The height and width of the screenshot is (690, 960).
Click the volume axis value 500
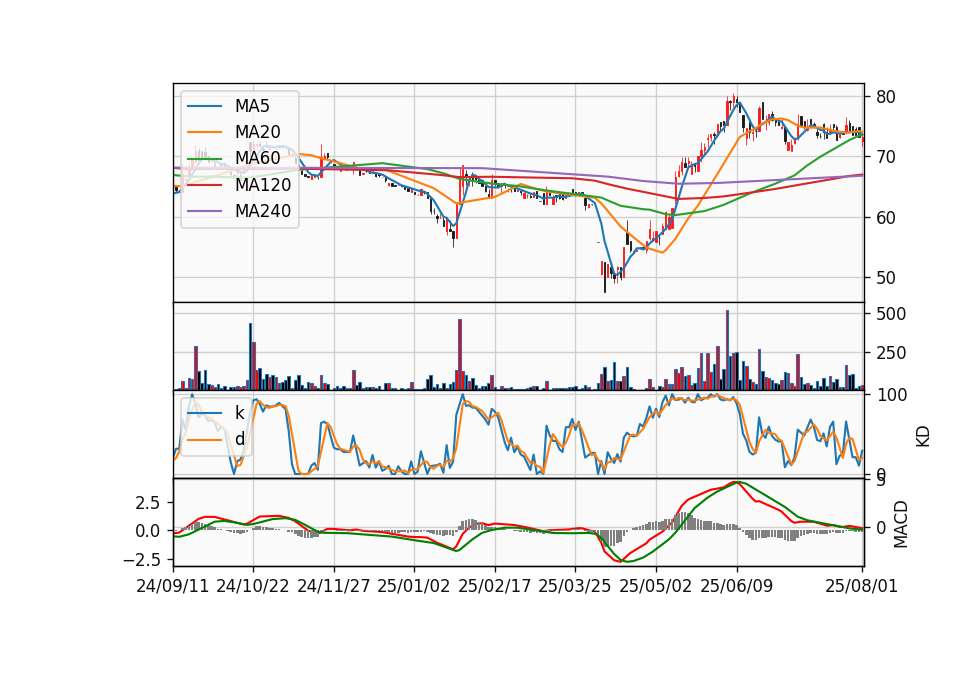coord(891,314)
